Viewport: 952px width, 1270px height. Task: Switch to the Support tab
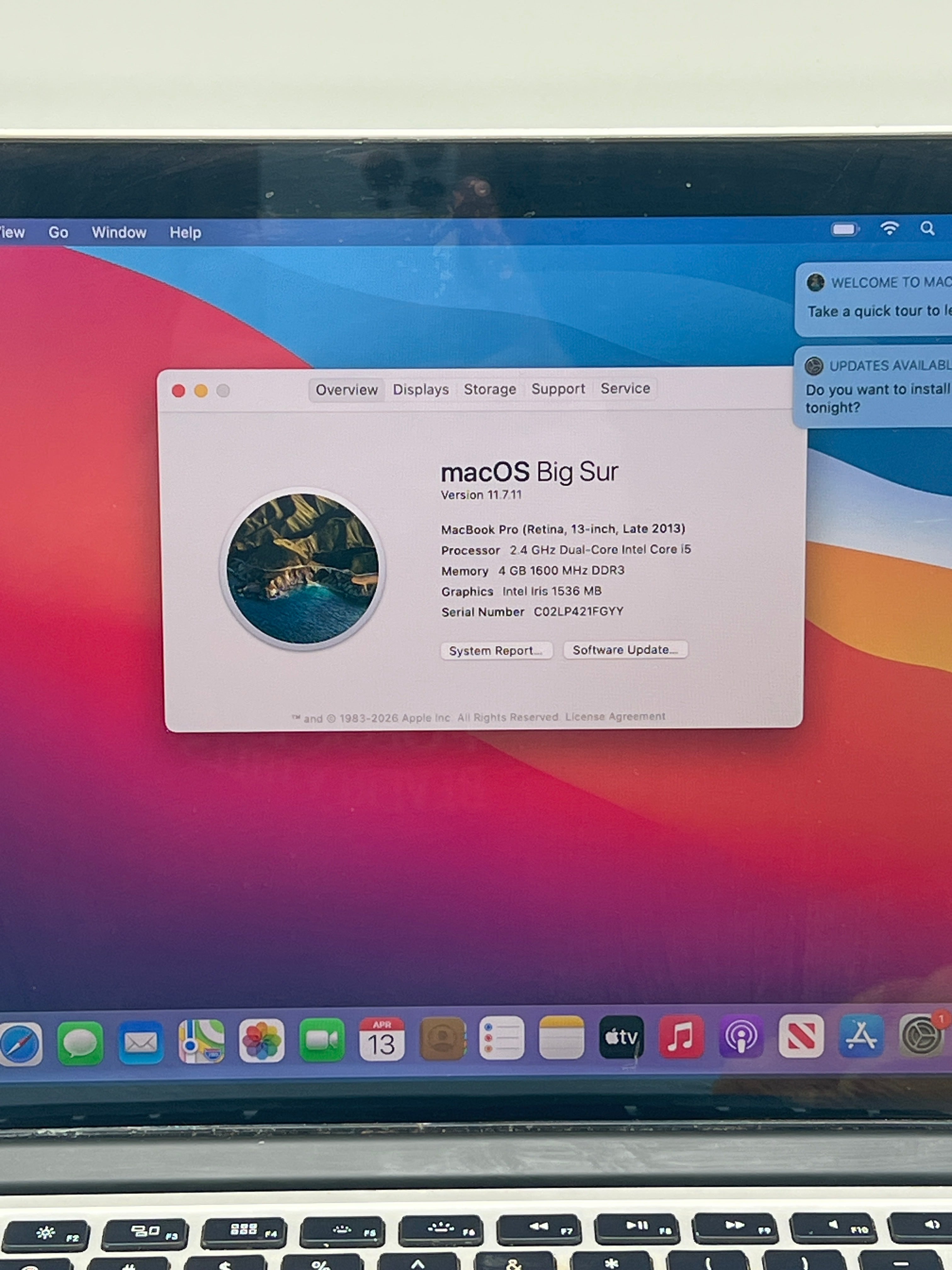tap(558, 389)
